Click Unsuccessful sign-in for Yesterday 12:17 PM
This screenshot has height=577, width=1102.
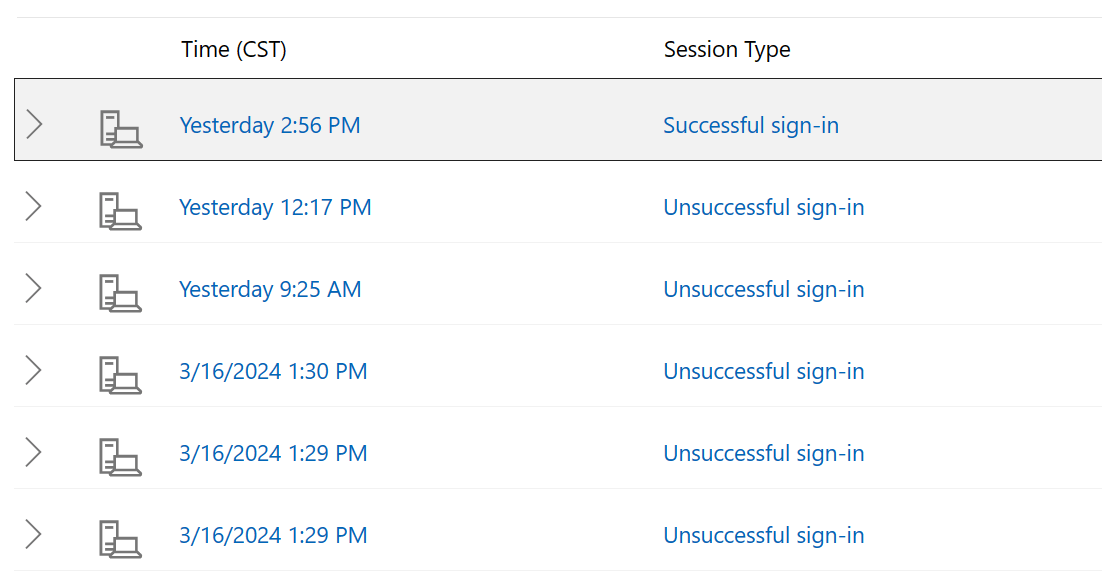point(764,207)
